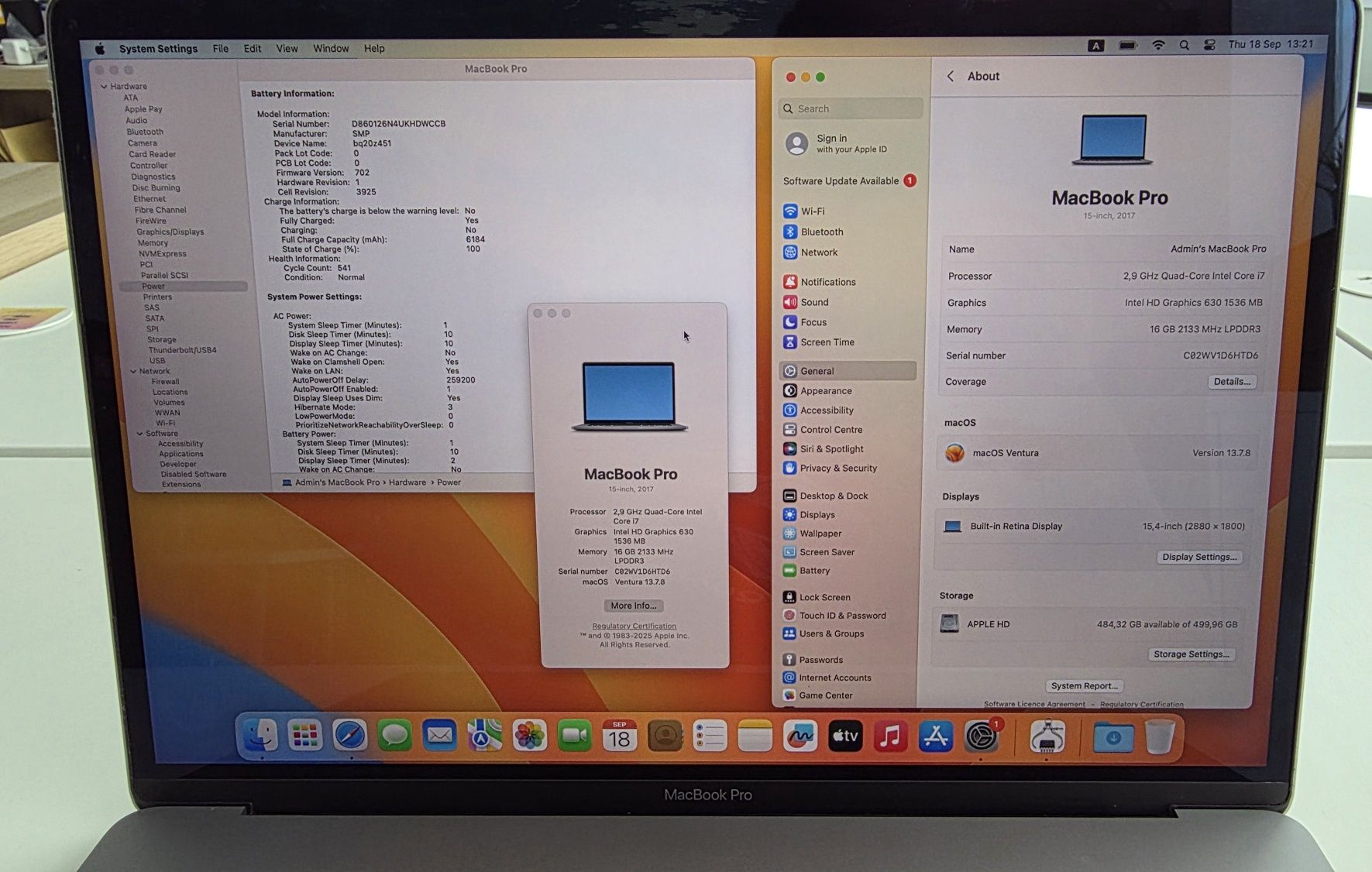
Task: Open App Store from the Dock
Action: tap(936, 736)
